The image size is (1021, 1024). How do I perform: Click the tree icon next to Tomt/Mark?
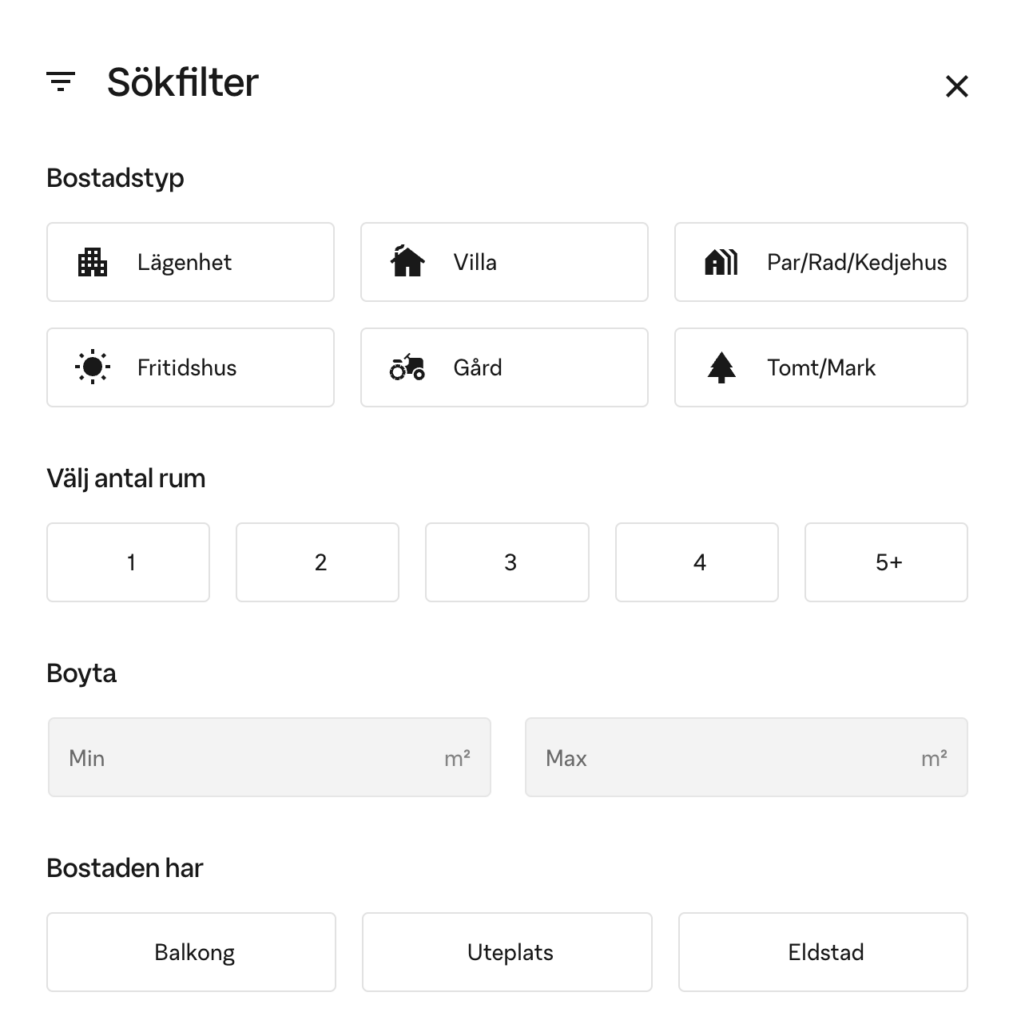coord(722,367)
